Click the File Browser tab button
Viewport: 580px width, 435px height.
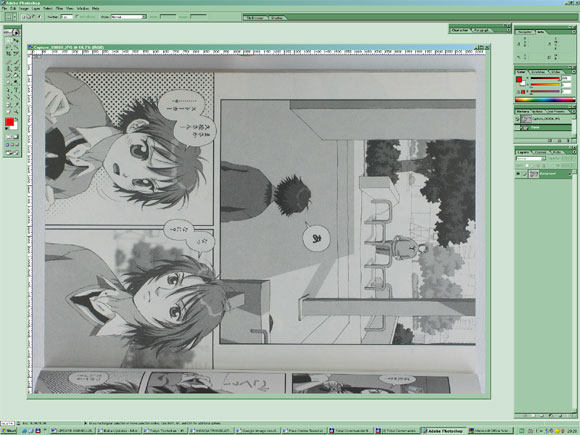coord(255,17)
